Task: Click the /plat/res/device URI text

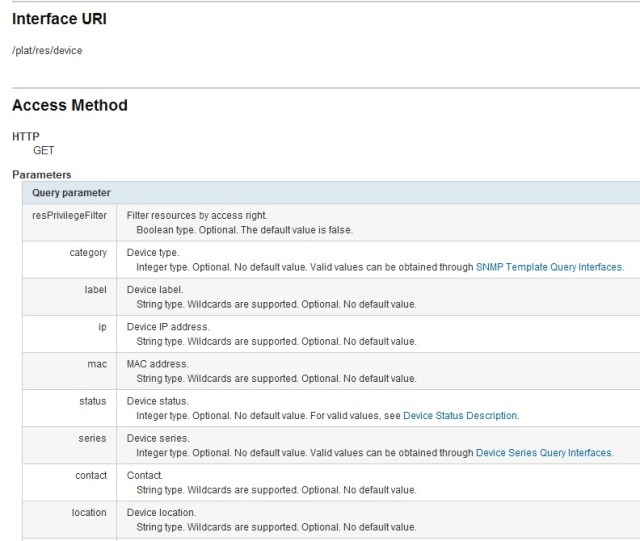Action: (47, 50)
